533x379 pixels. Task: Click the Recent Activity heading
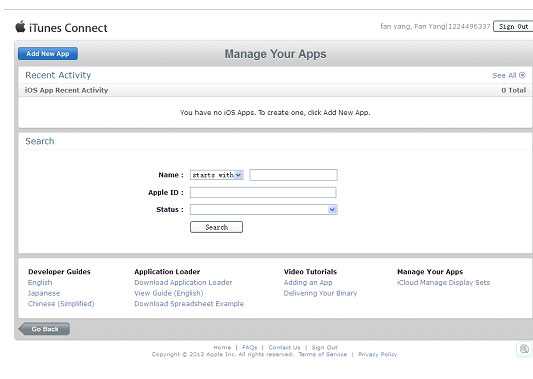[58, 75]
